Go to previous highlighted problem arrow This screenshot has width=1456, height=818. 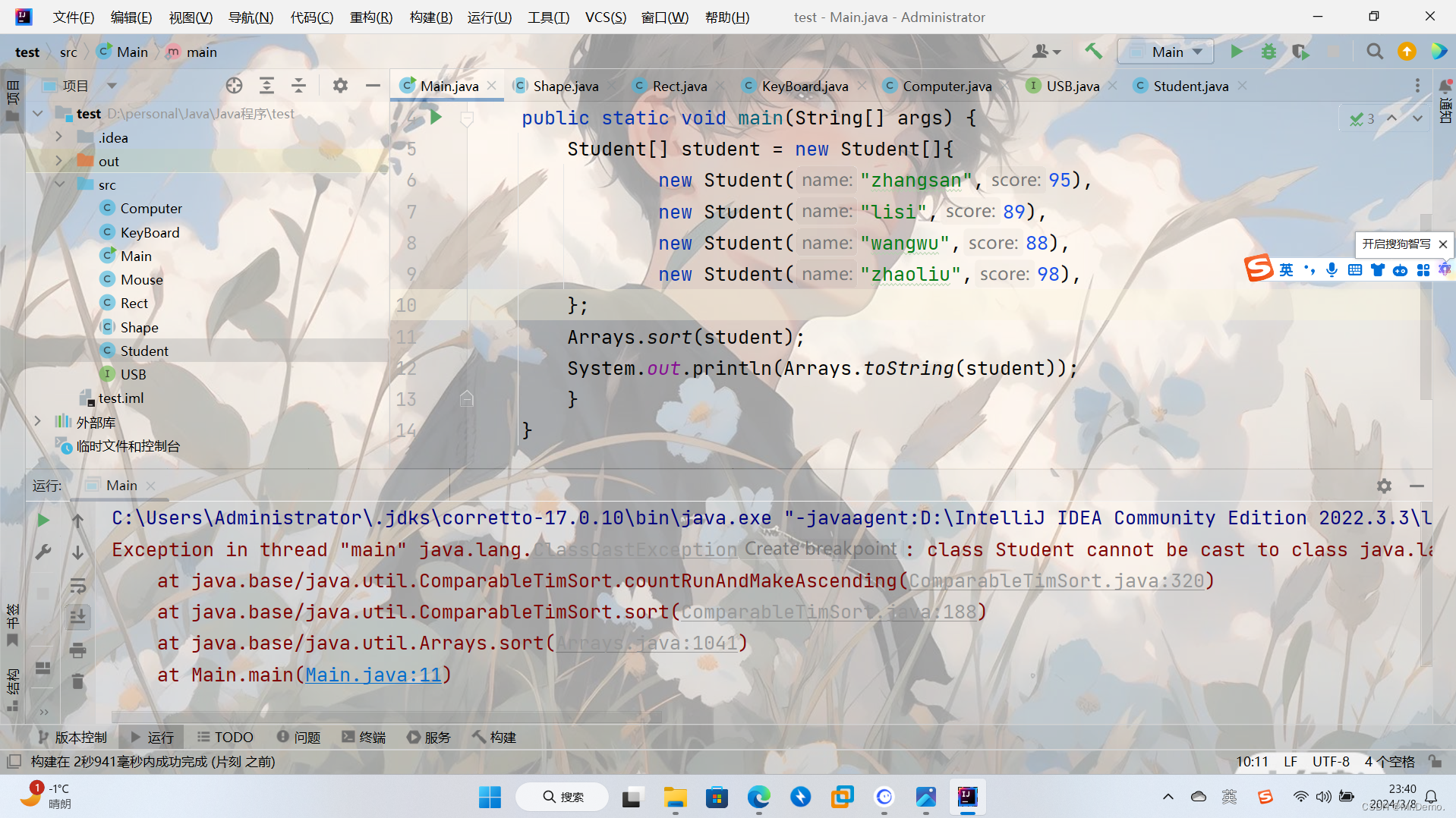(1391, 118)
